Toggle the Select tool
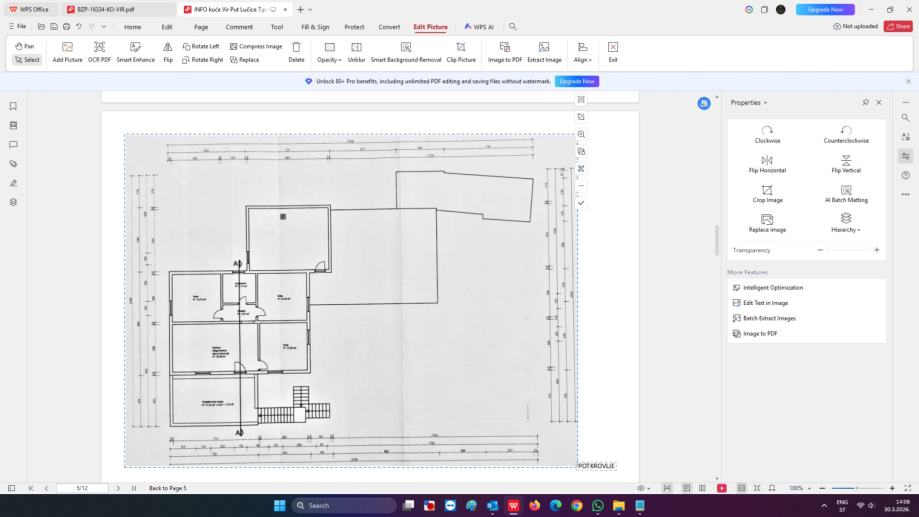Screen dimensions: 919x517 tap(27, 60)
